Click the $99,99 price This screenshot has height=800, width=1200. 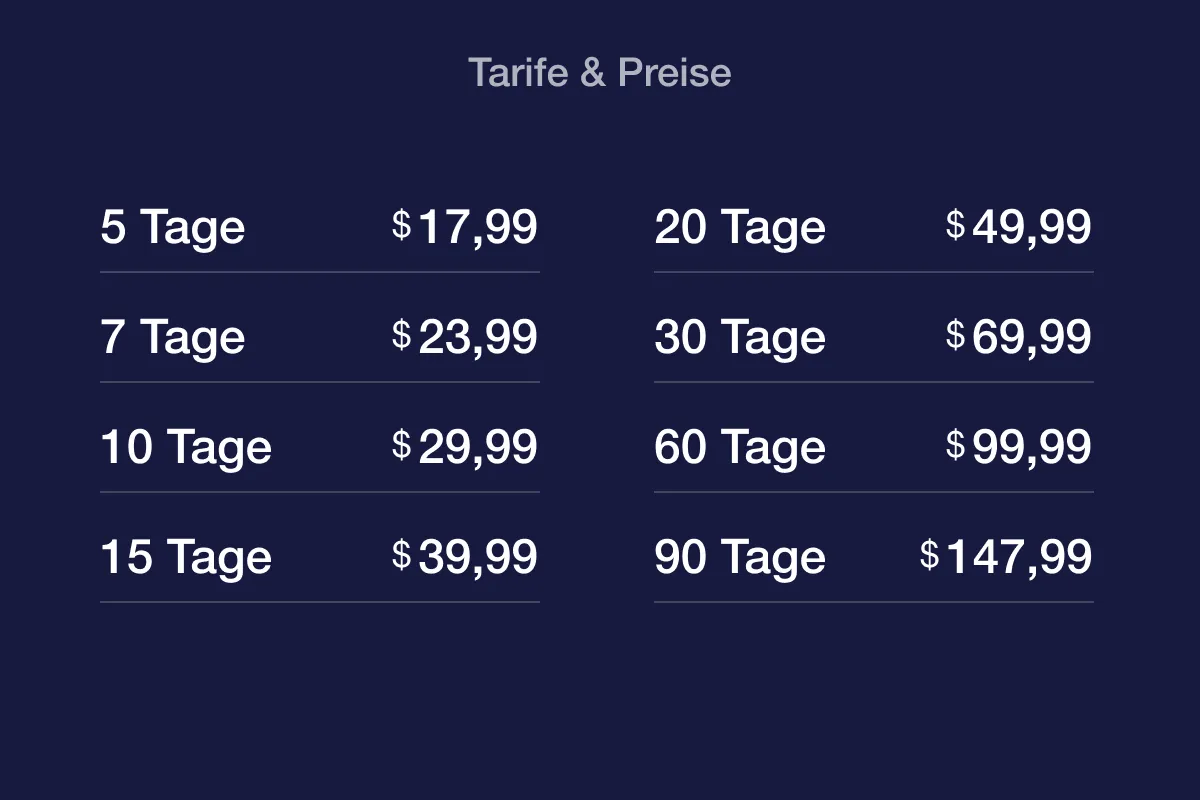click(x=1019, y=447)
